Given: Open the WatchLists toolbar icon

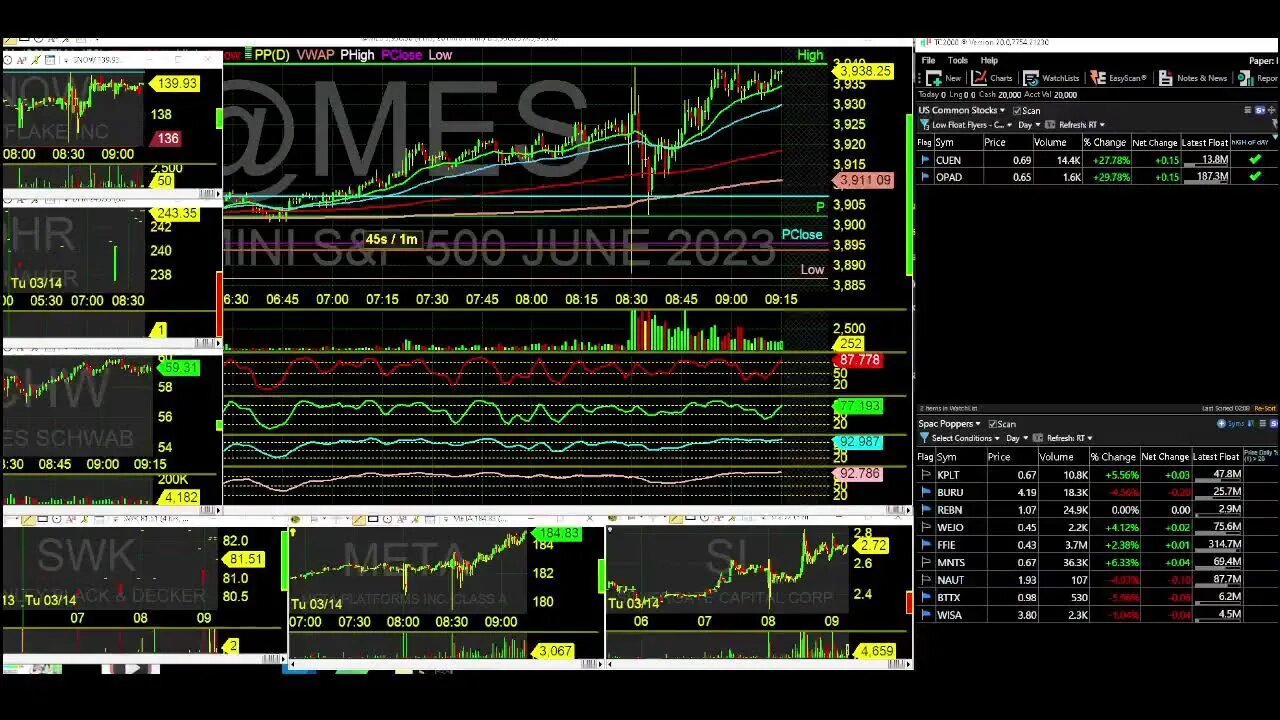Looking at the screenshot, I should (x=1051, y=78).
